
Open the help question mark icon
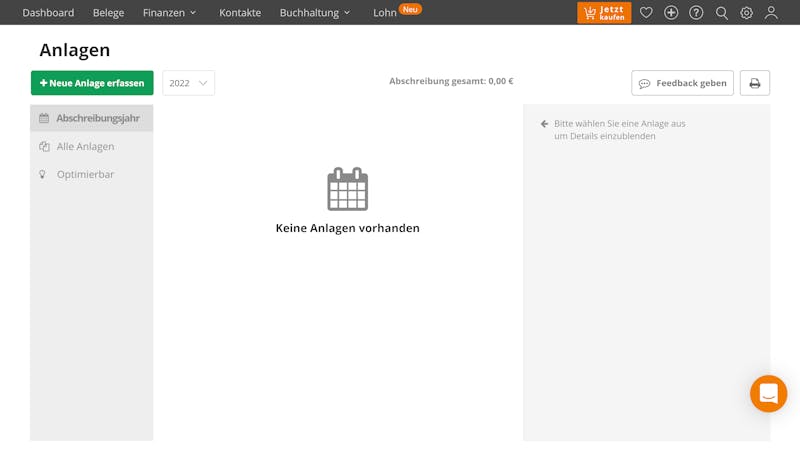(696, 13)
